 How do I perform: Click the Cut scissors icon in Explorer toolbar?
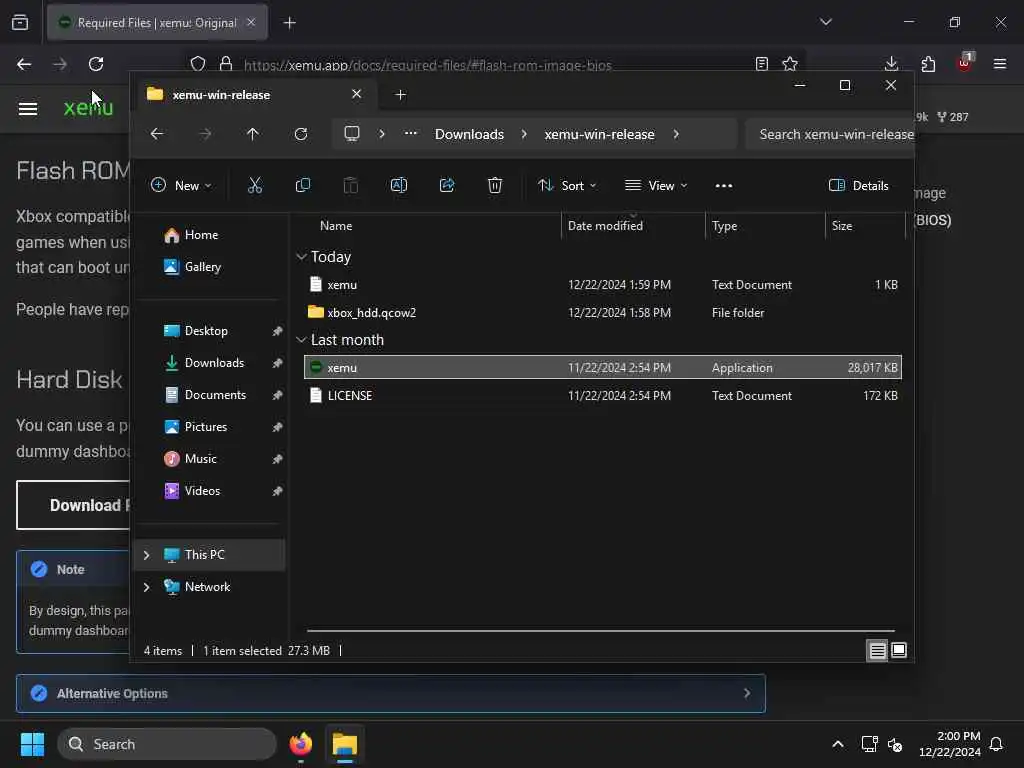tap(255, 185)
